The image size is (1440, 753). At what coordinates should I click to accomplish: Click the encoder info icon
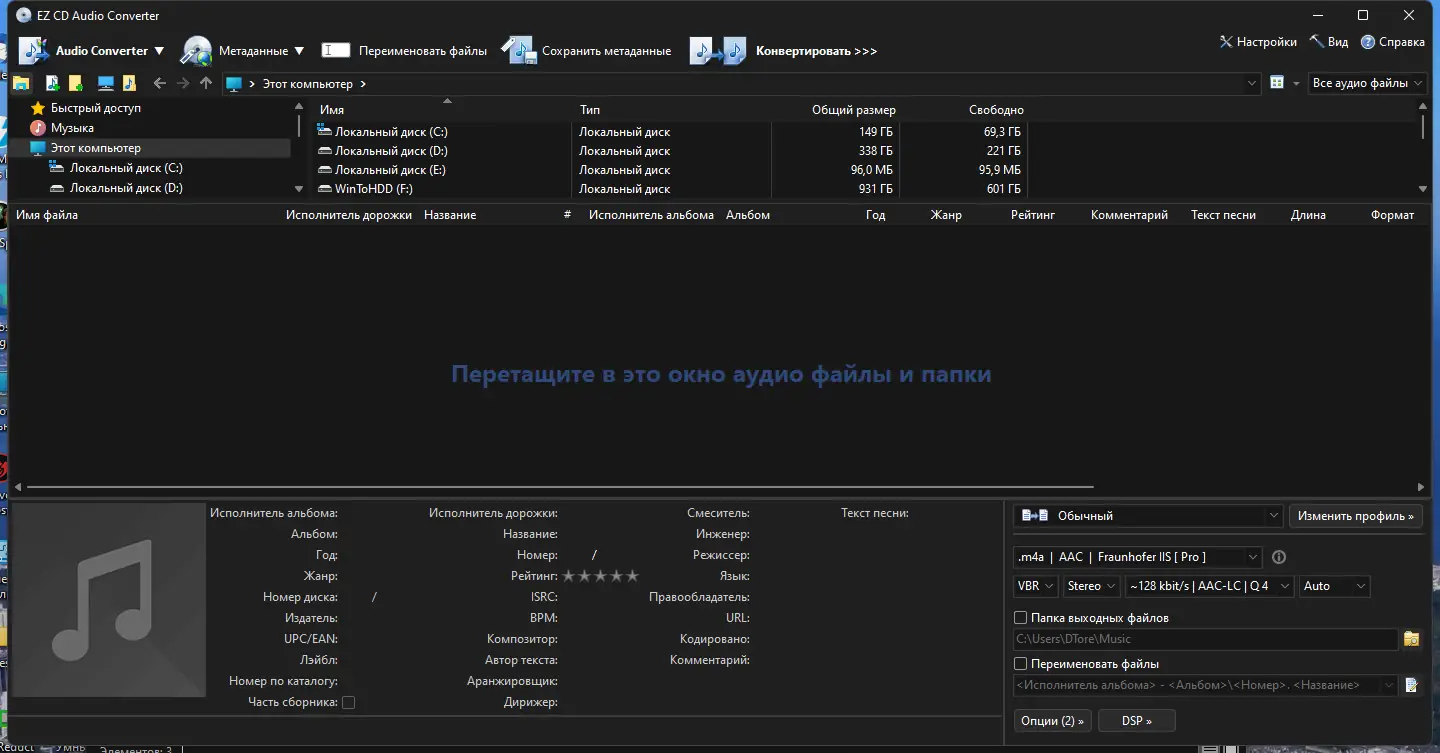(1278, 557)
